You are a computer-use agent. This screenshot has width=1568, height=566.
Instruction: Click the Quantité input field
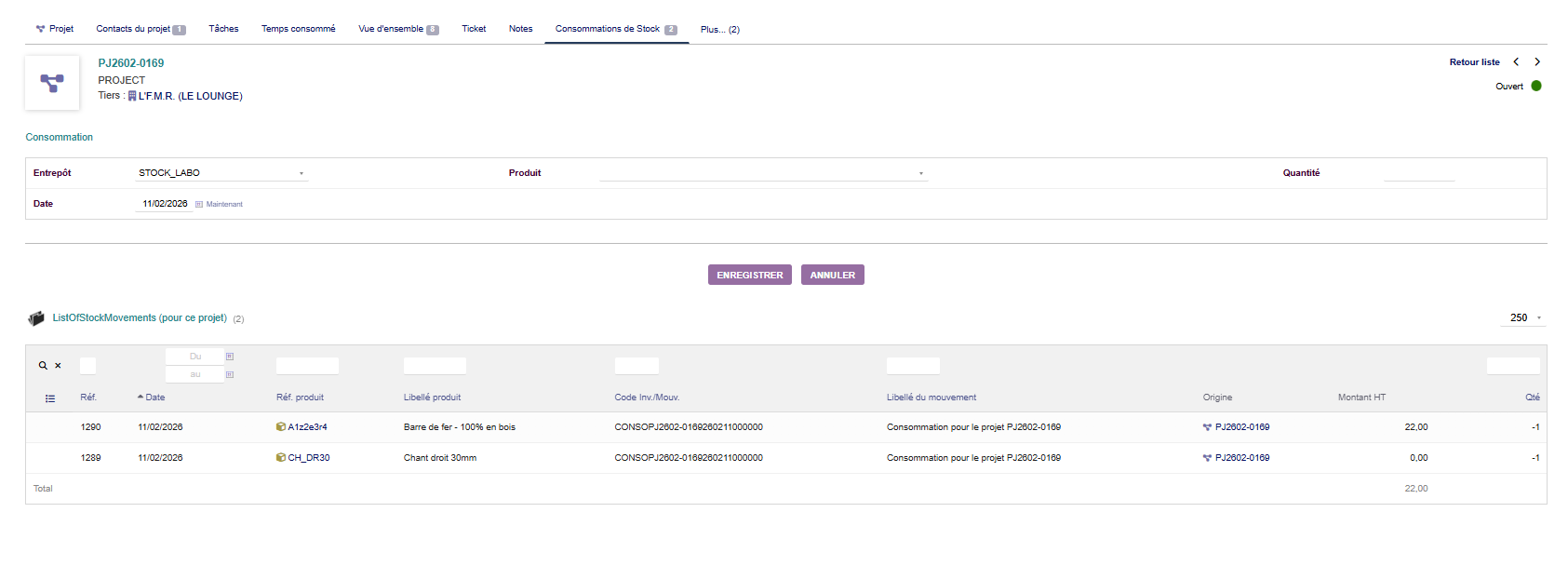click(x=1418, y=173)
